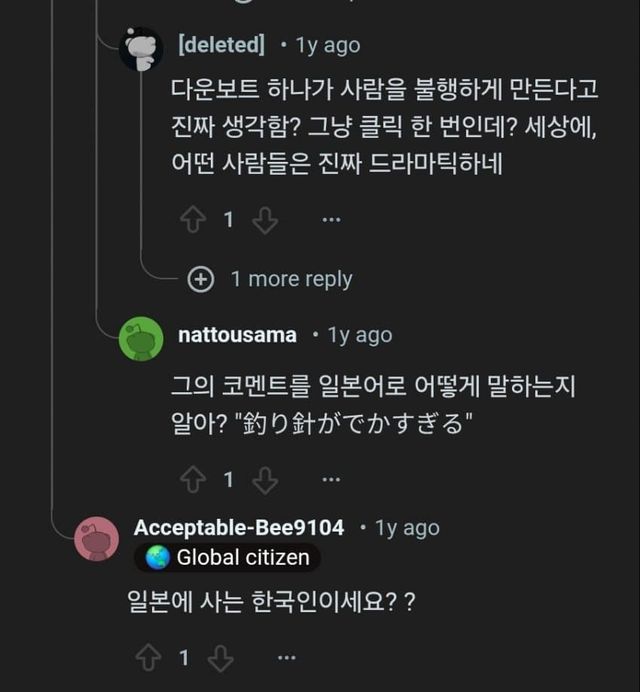Downvote nattousama's comment
640x692 pixels.
coord(264,481)
